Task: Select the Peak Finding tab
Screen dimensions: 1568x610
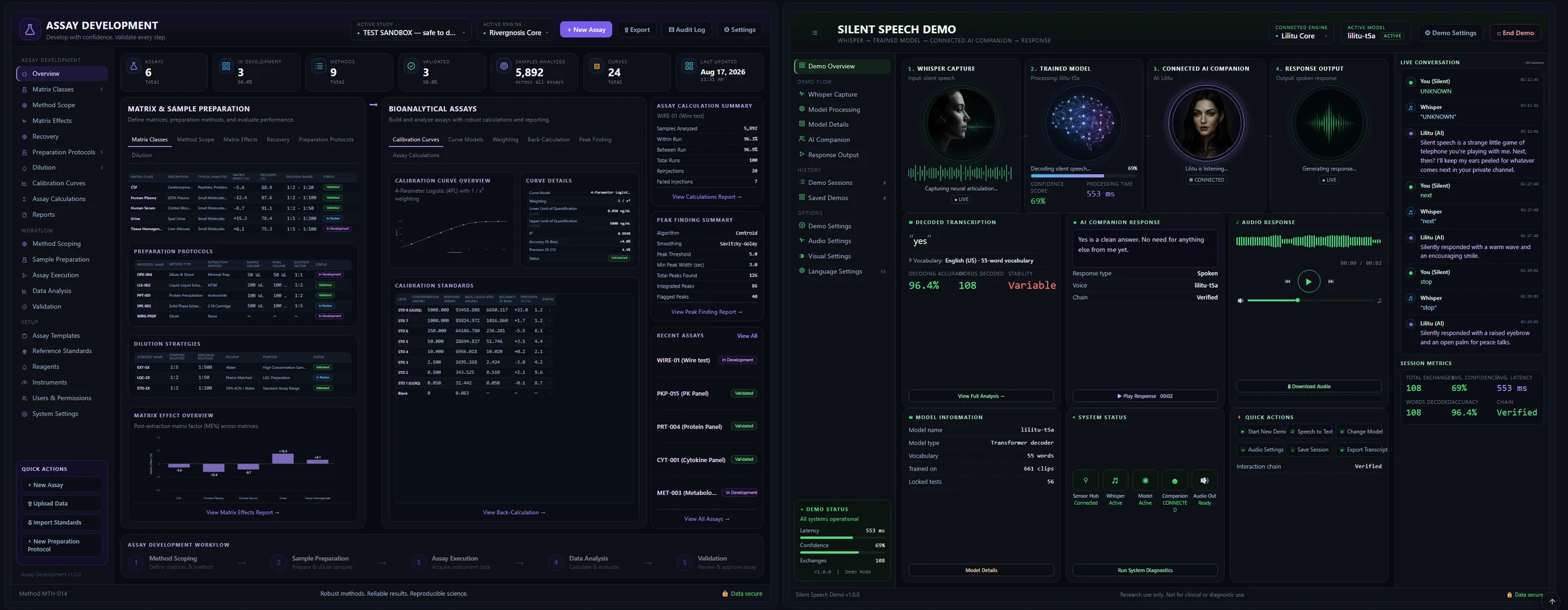Action: pos(595,140)
